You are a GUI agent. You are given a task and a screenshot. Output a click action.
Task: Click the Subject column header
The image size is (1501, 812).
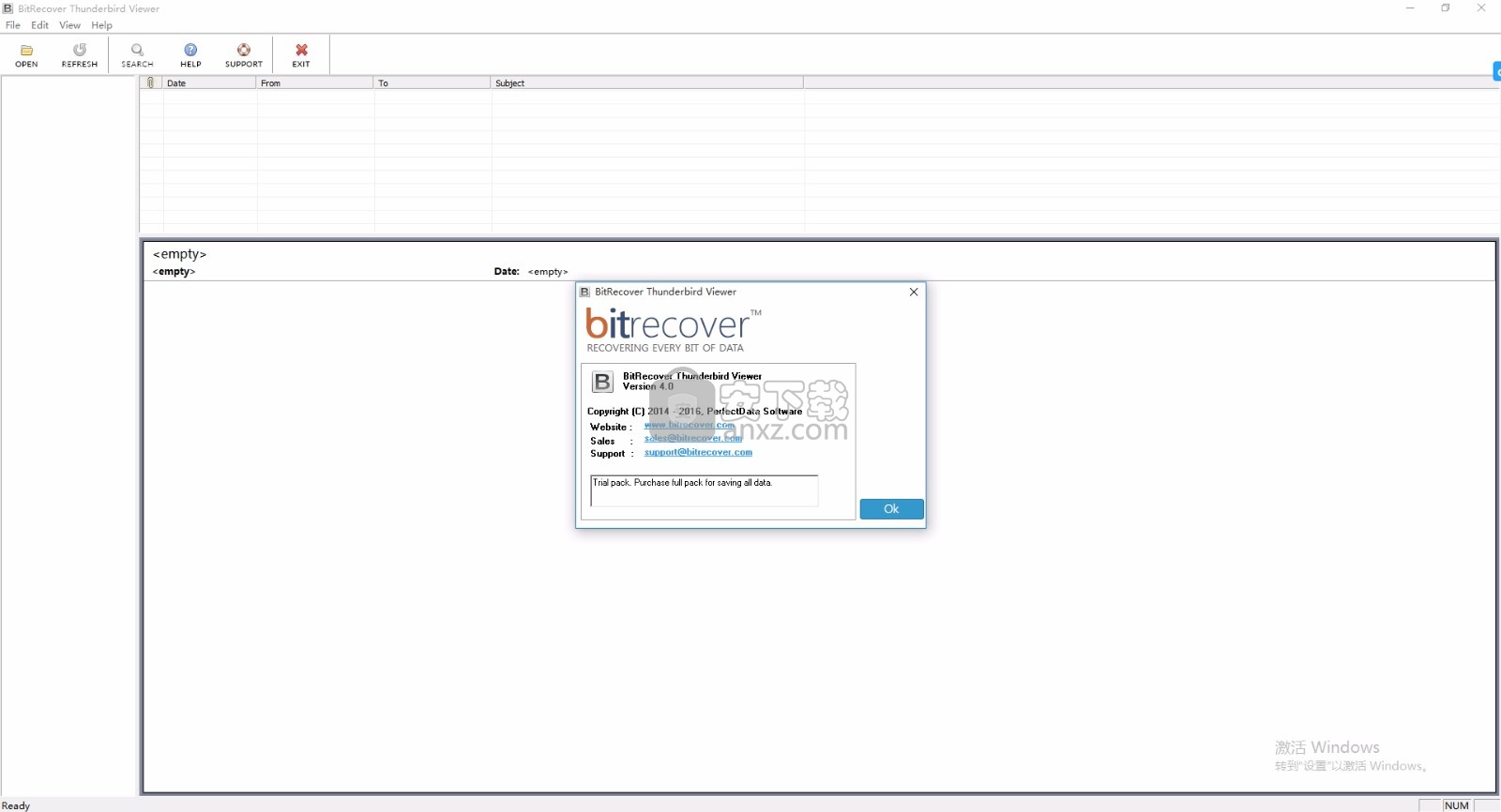(x=646, y=83)
